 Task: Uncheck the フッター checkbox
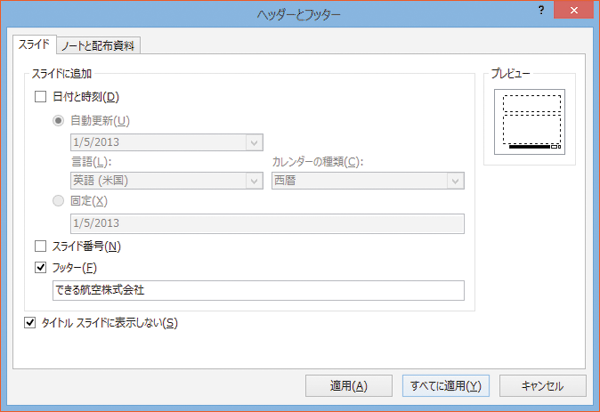click(41, 267)
